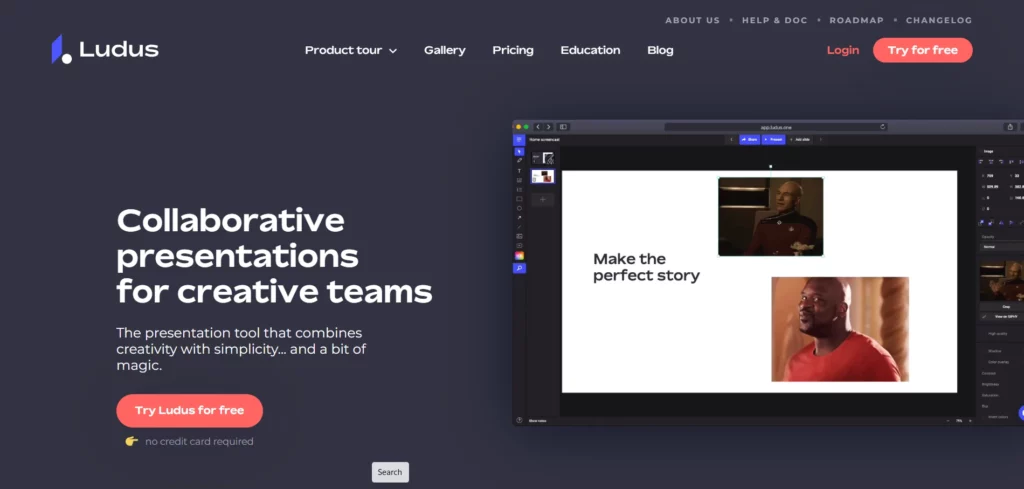Go to the Pricing page
1024x489 pixels.
click(x=513, y=50)
